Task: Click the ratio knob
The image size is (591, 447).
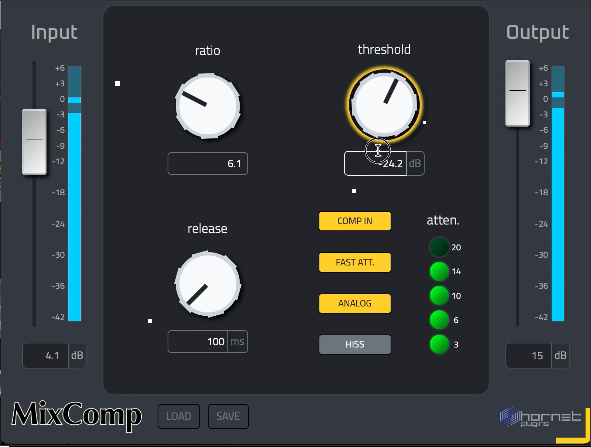Action: tap(208, 106)
